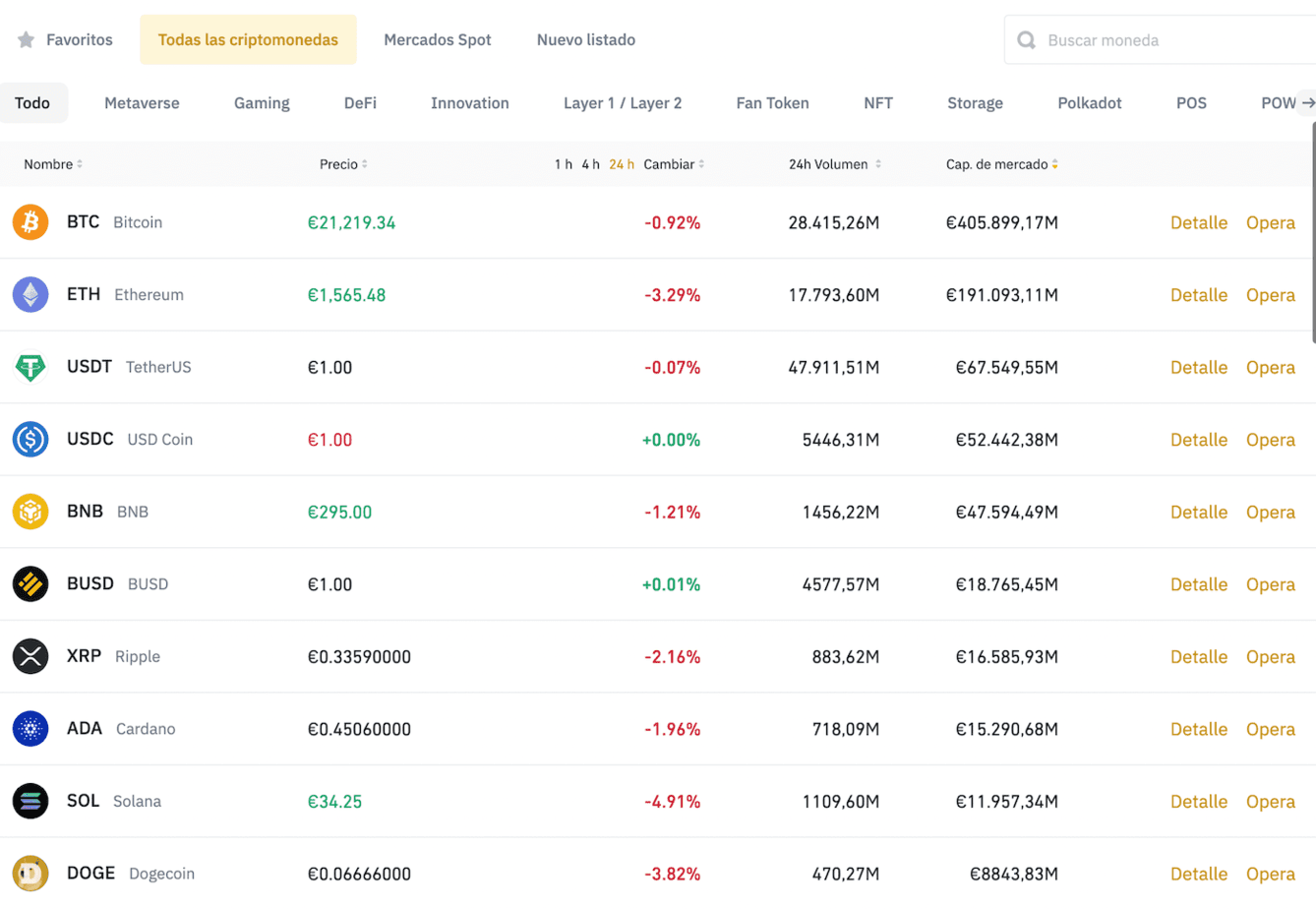Select the Polkadot category filter
Image resolution: width=1316 pixels, height=909 pixels.
click(1090, 102)
